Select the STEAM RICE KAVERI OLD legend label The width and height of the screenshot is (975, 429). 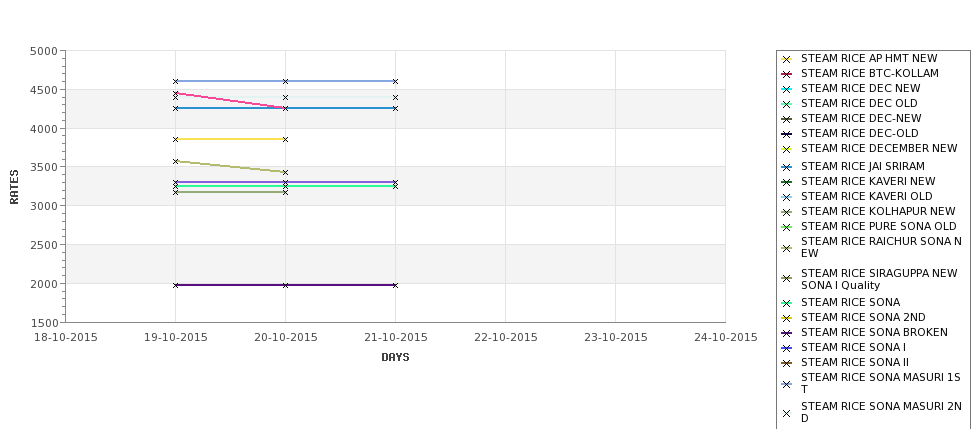pos(866,196)
